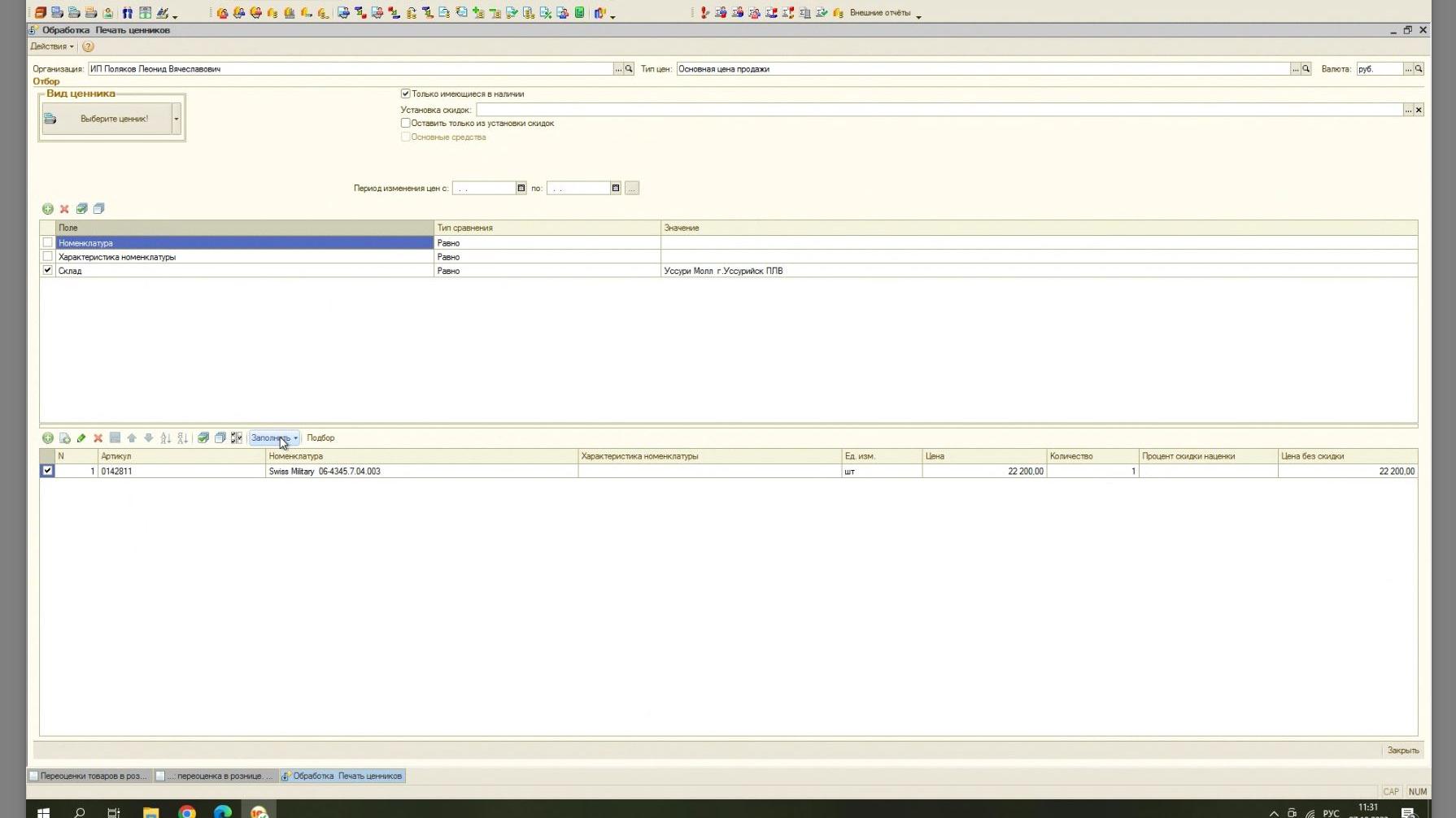The image size is (1456, 818).
Task: Select the 'Swiss Military 06-4345.7.04.003' cell
Action: (x=421, y=472)
